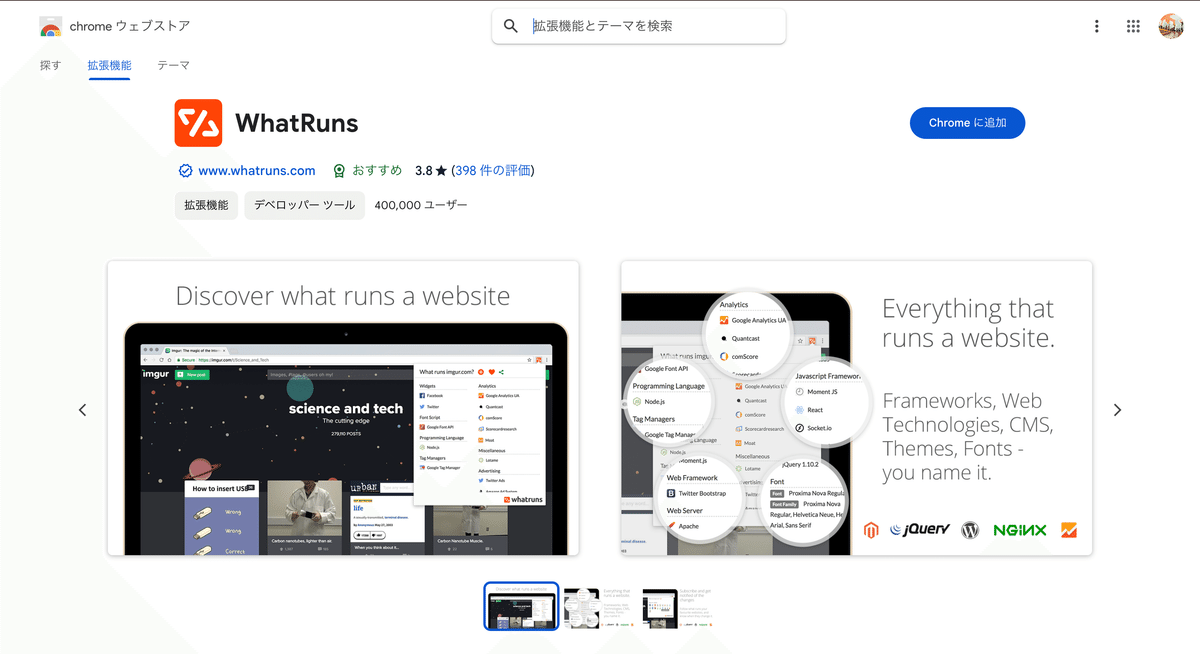
Task: Click the おすすめ featured badge icon
Action: click(339, 171)
